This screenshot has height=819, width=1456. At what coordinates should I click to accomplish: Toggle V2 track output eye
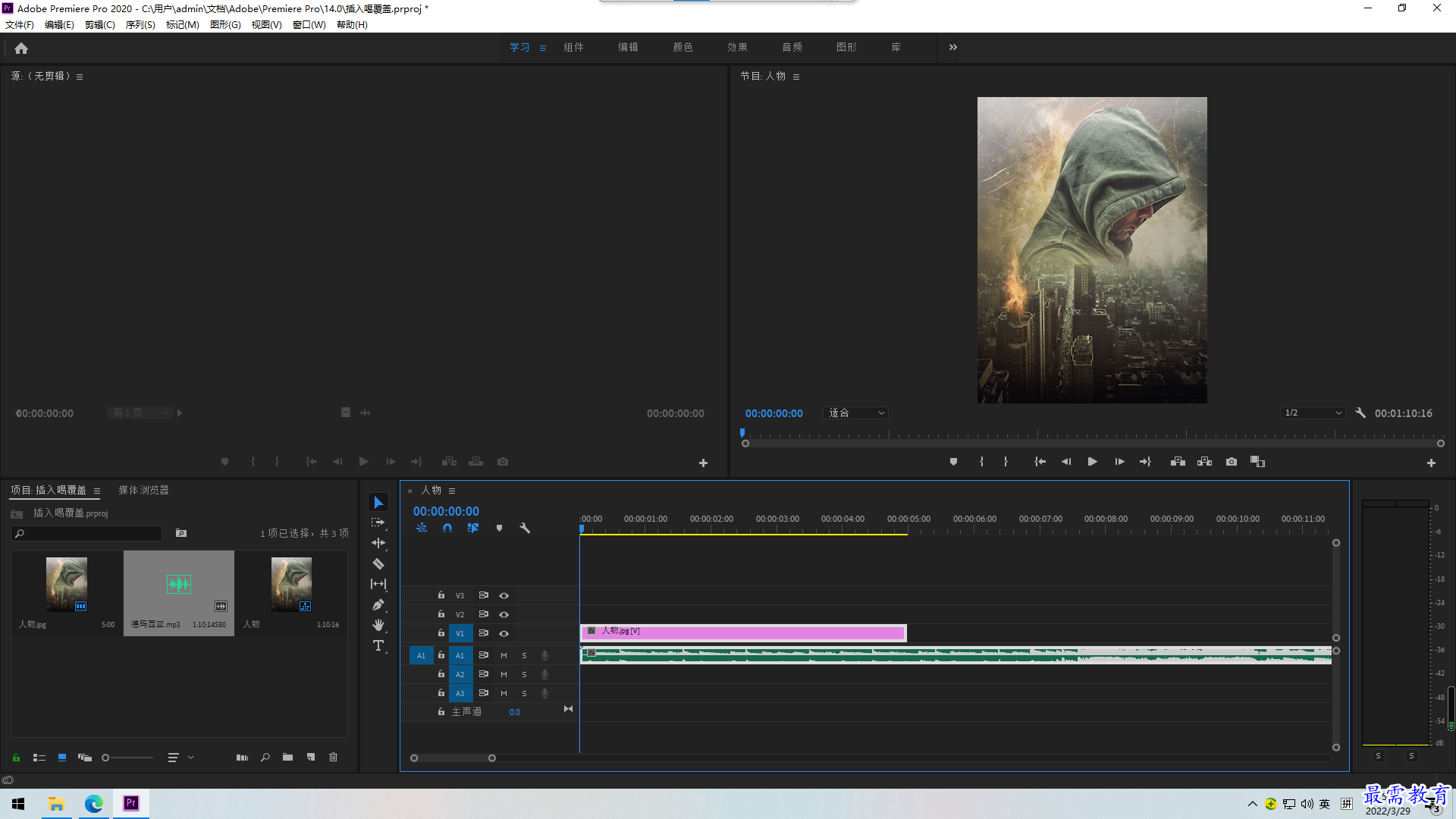tap(504, 614)
